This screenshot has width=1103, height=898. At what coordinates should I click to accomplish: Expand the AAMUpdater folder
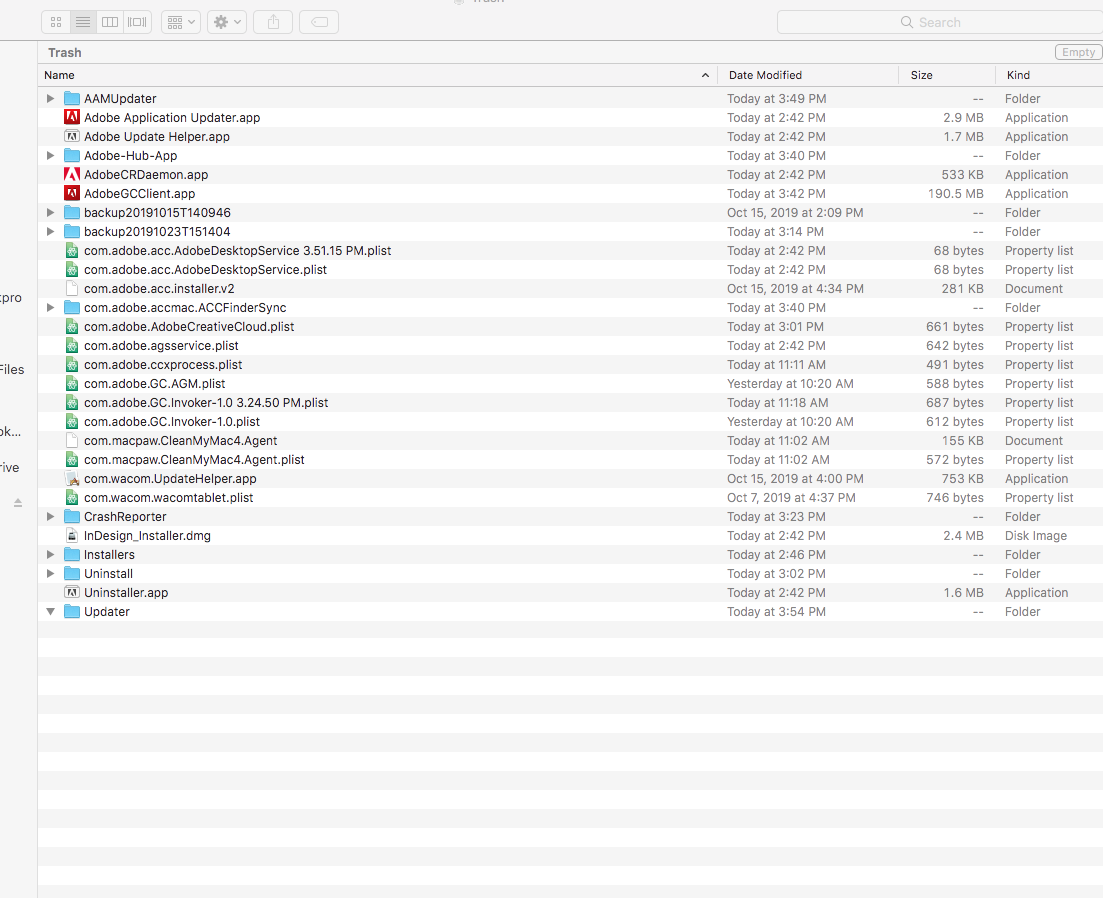point(50,98)
